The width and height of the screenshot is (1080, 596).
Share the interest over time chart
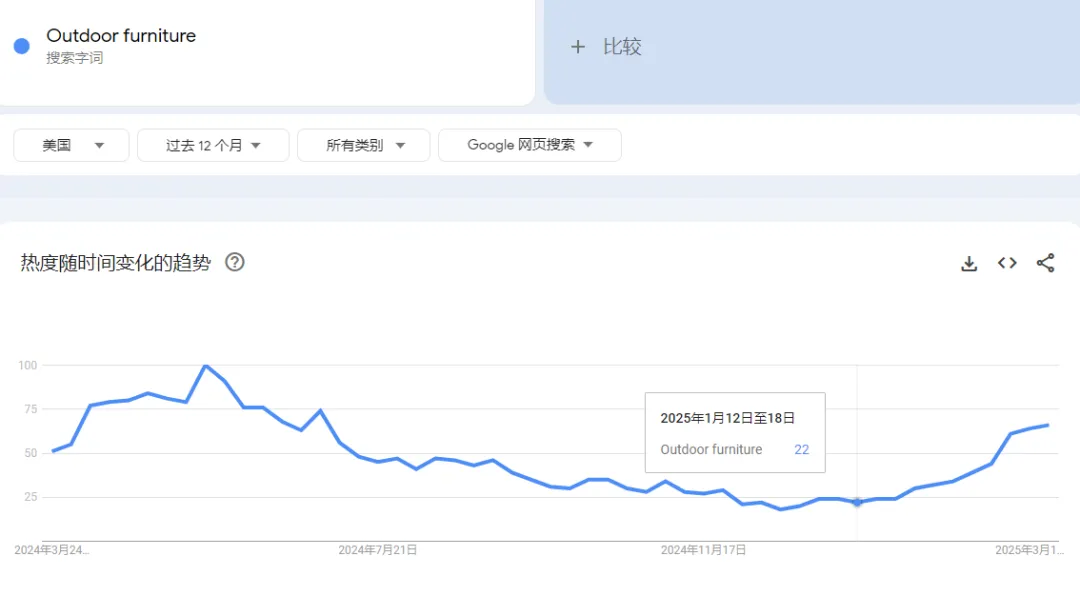click(x=1046, y=263)
